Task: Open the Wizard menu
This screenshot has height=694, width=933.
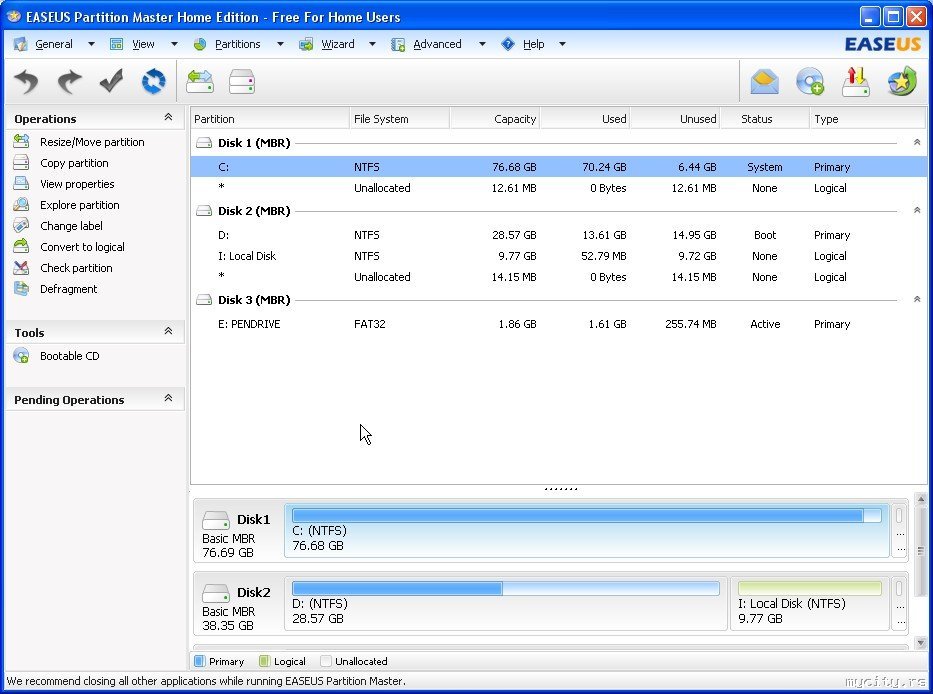Action: 337,44
